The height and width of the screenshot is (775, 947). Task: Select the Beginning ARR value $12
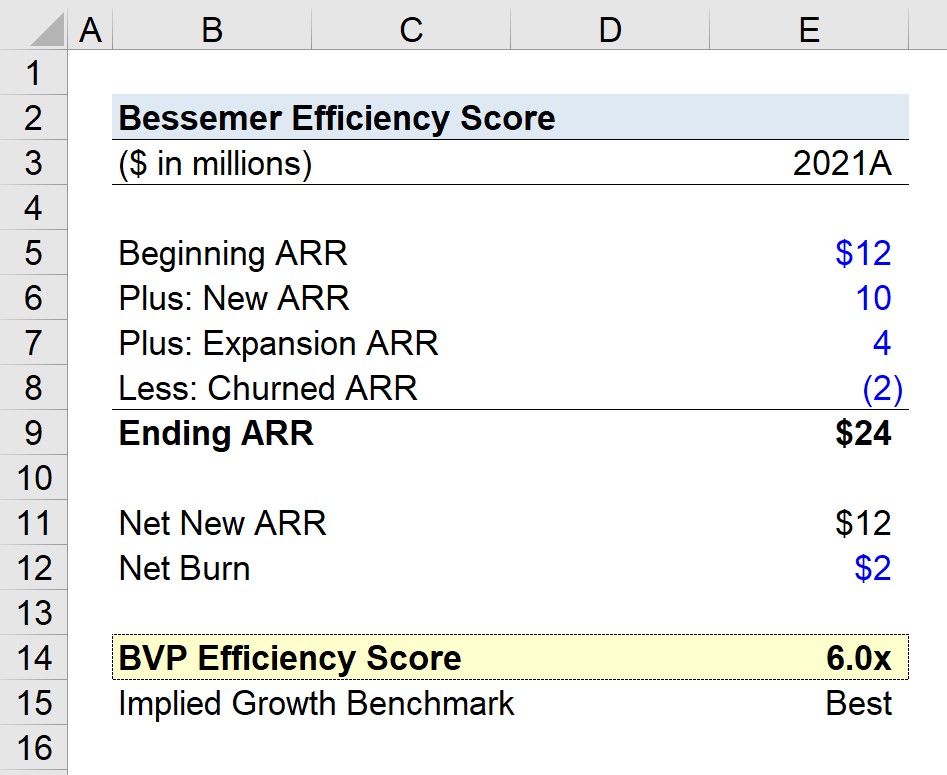coord(863,253)
